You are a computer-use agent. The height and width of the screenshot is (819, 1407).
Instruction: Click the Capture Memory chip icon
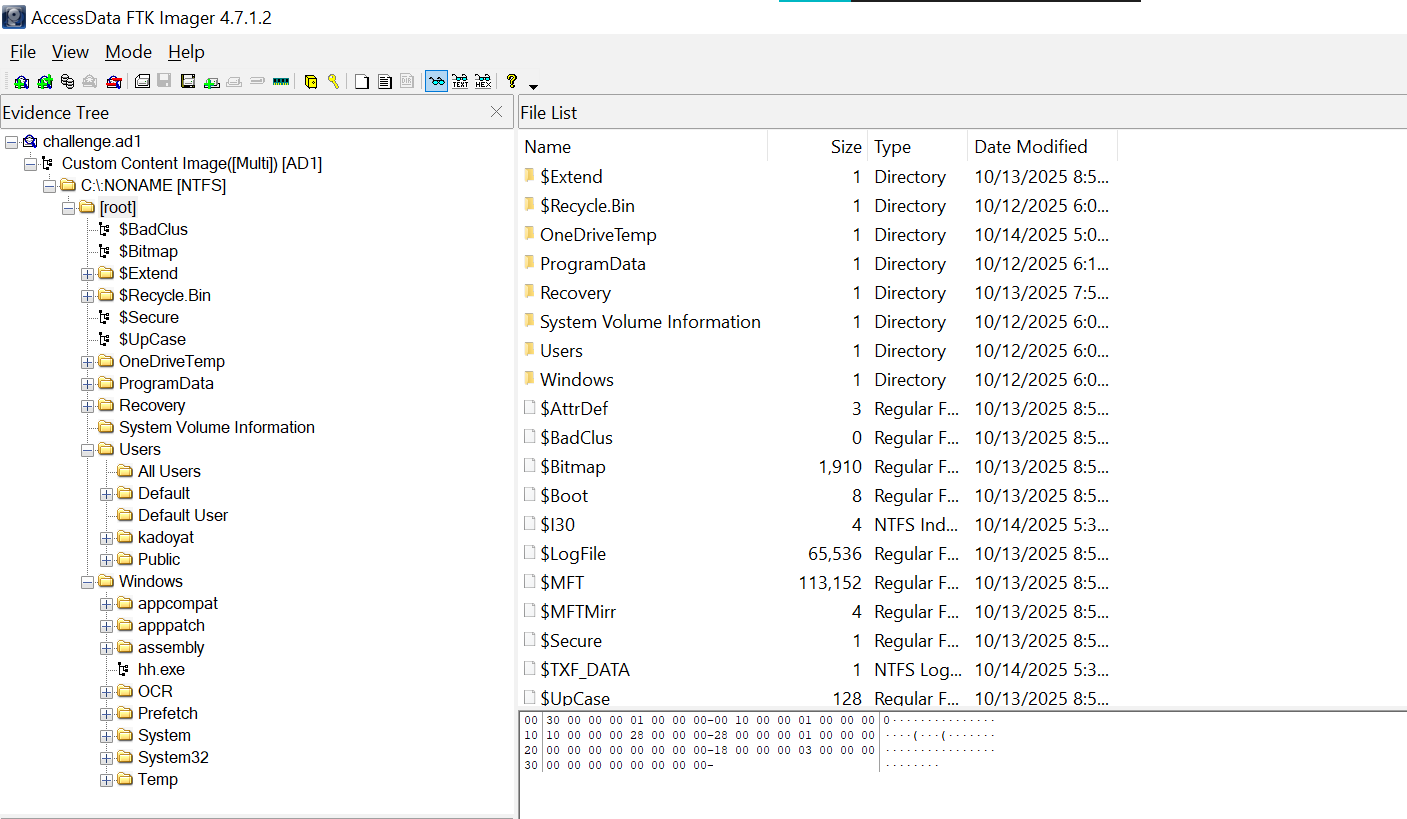pos(281,81)
